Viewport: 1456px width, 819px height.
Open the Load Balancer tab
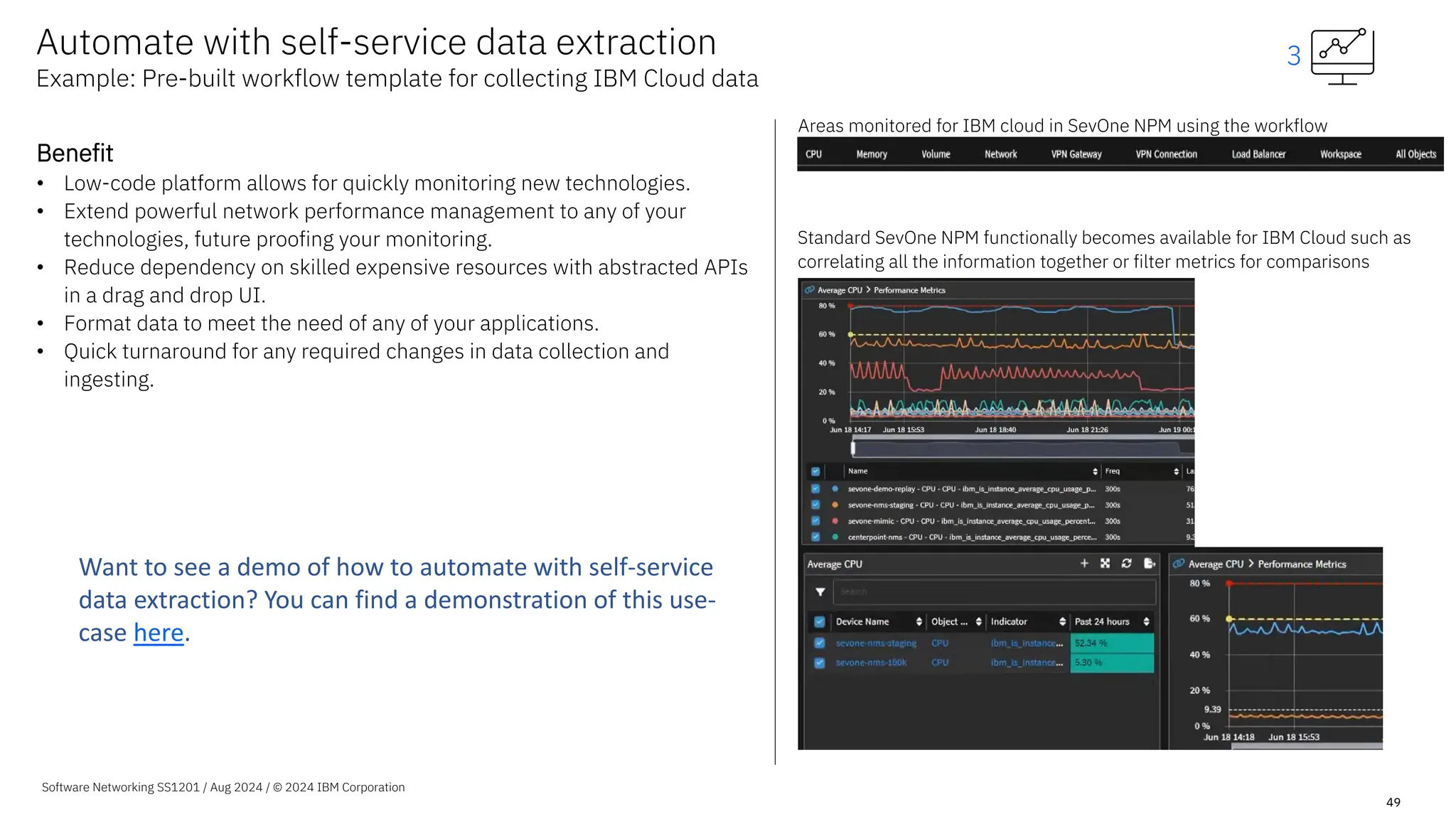click(x=1258, y=154)
